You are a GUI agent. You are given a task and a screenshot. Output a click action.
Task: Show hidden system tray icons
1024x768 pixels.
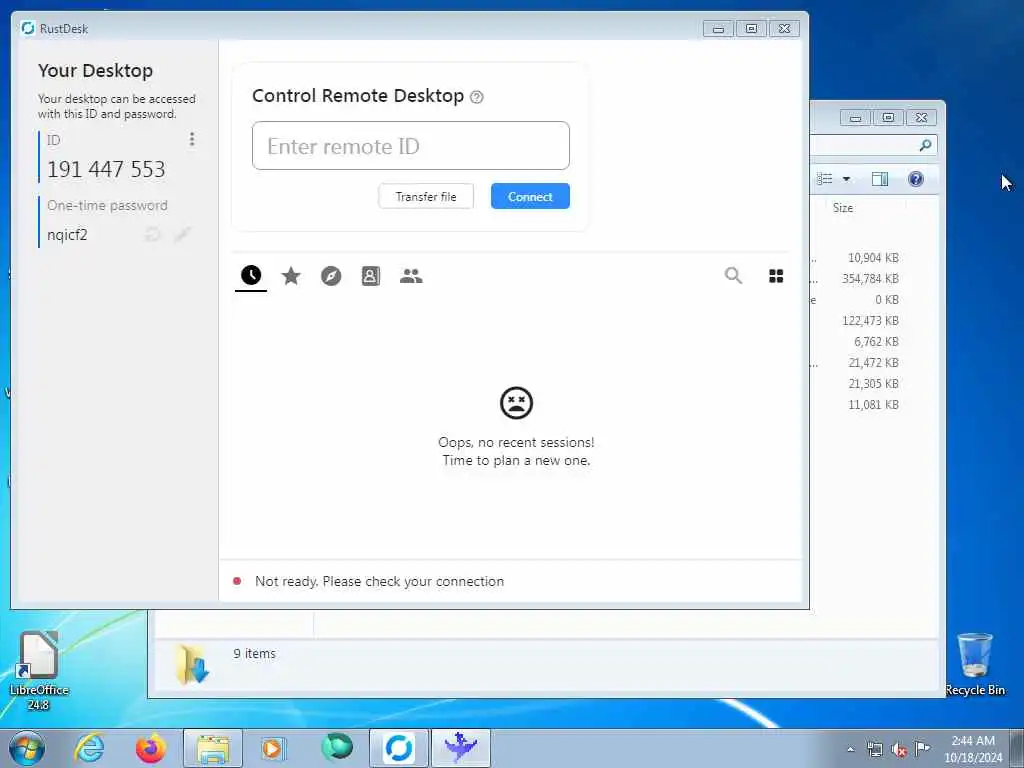pyautogui.click(x=850, y=750)
